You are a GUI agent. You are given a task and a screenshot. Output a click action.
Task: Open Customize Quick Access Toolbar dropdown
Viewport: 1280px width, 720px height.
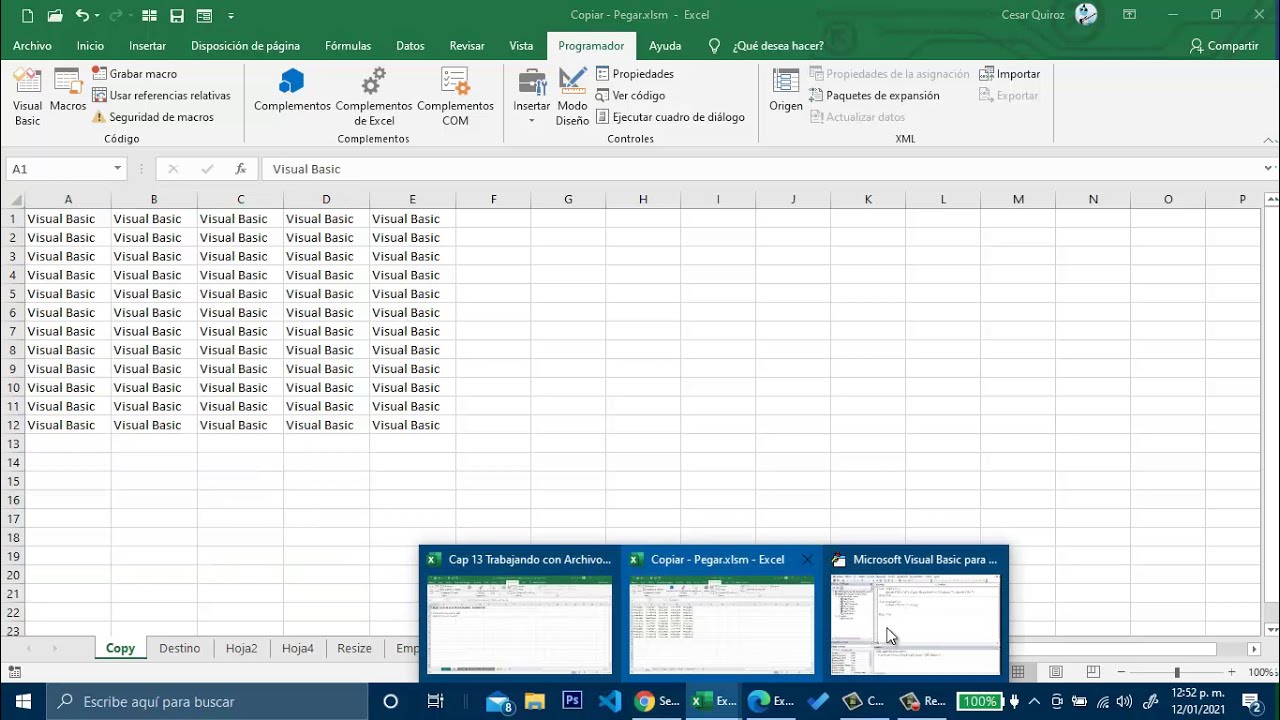[x=231, y=16]
